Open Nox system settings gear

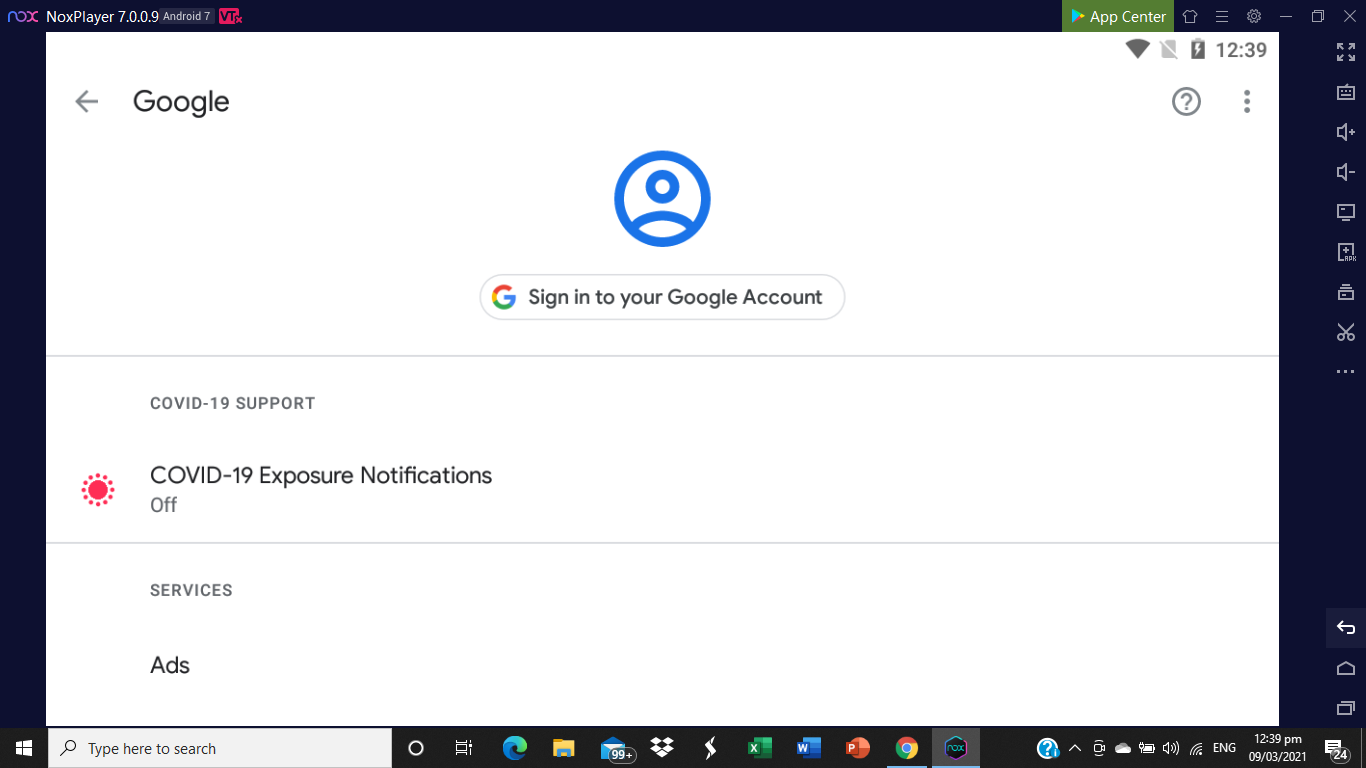[1253, 16]
